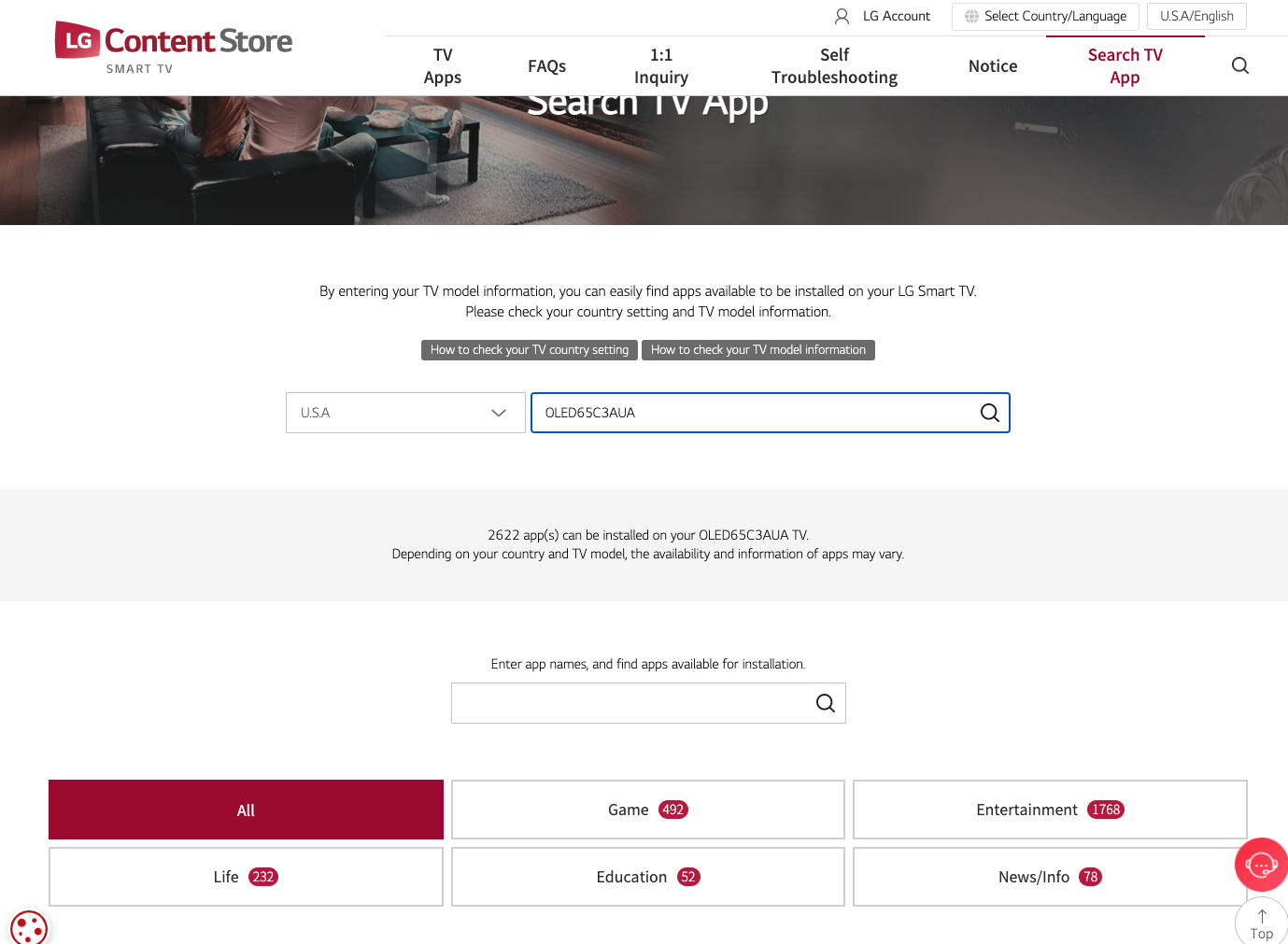This screenshot has height=944, width=1288.
Task: Click the text "Enter app names, and find apps available for installation."
Action: point(648,664)
